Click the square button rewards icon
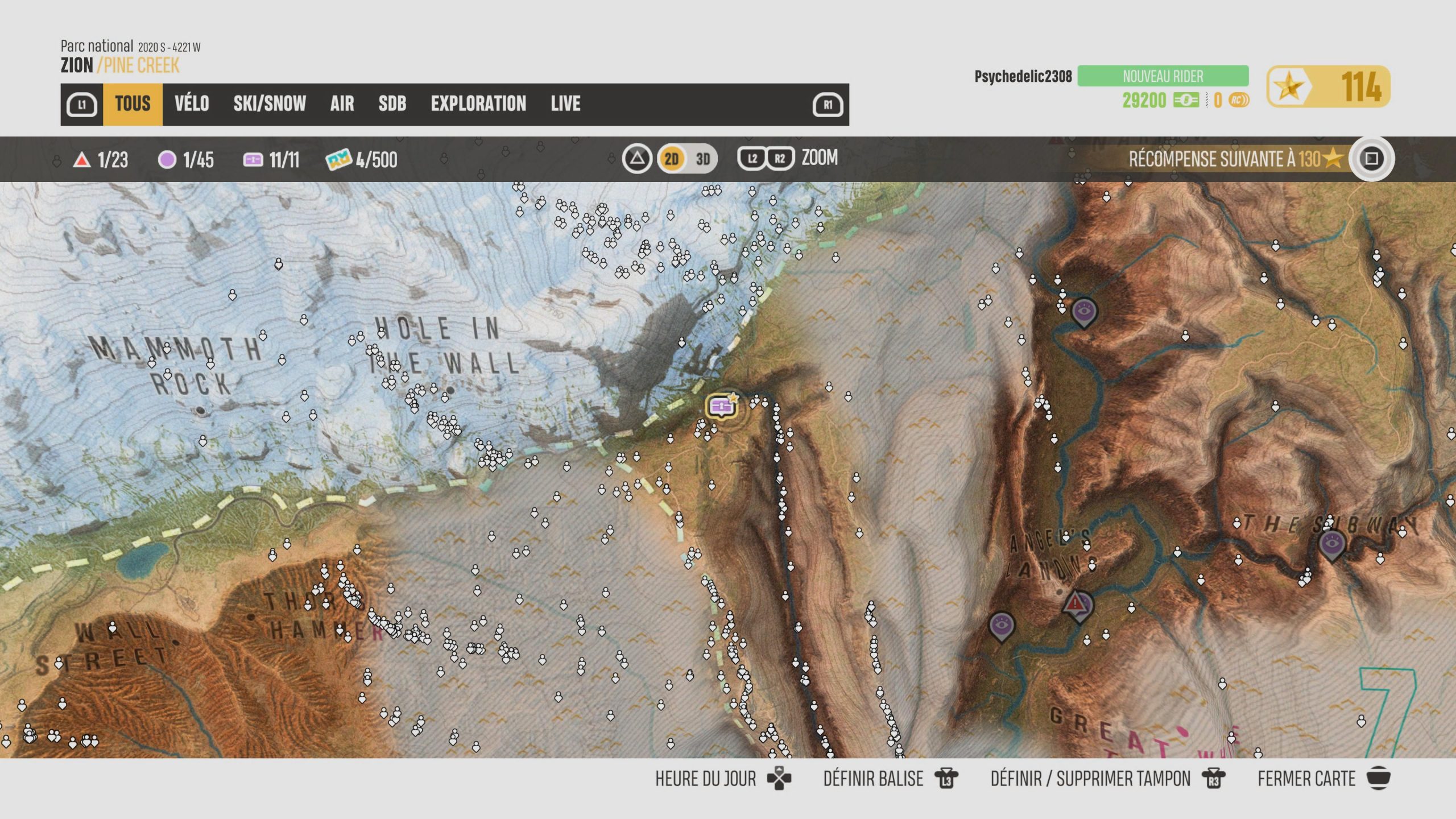1456x819 pixels. coord(1371,159)
